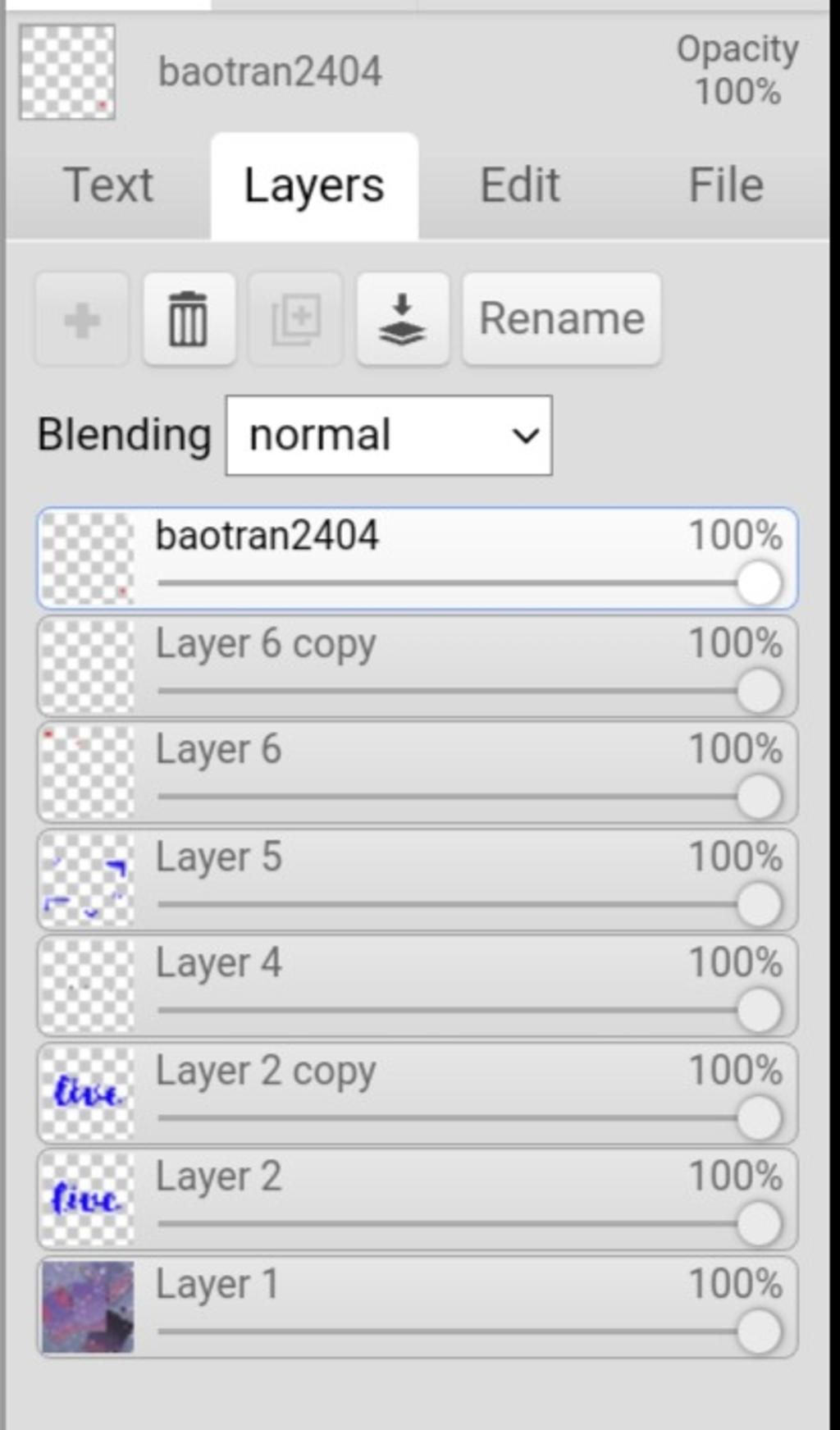This screenshot has height=1430, width=840.
Task: Click the Layer 1 opacity slider handle
Action: pos(759,1332)
